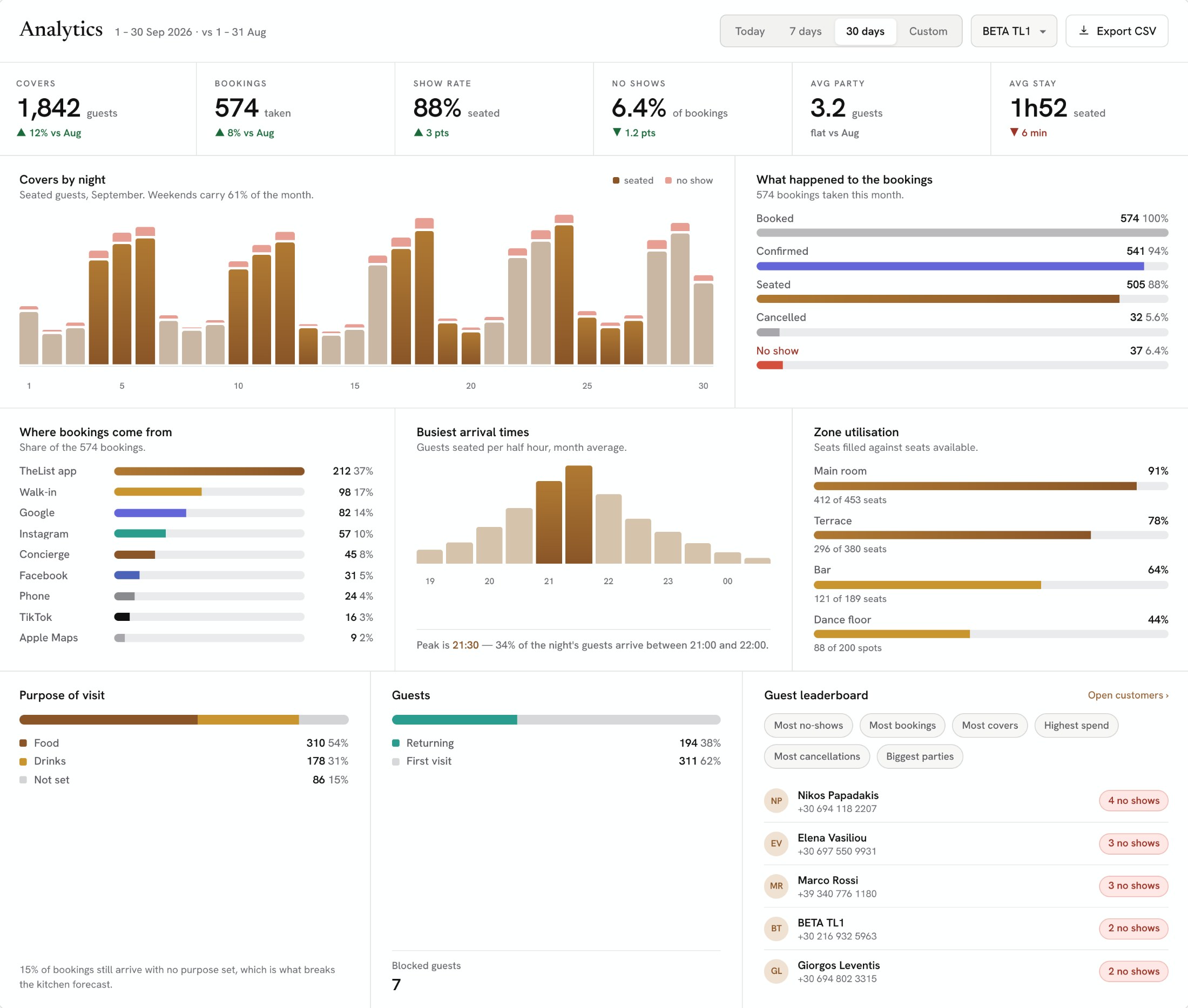Click the 'No show' funnel row label
Image resolution: width=1188 pixels, height=1008 pixels.
click(x=777, y=351)
